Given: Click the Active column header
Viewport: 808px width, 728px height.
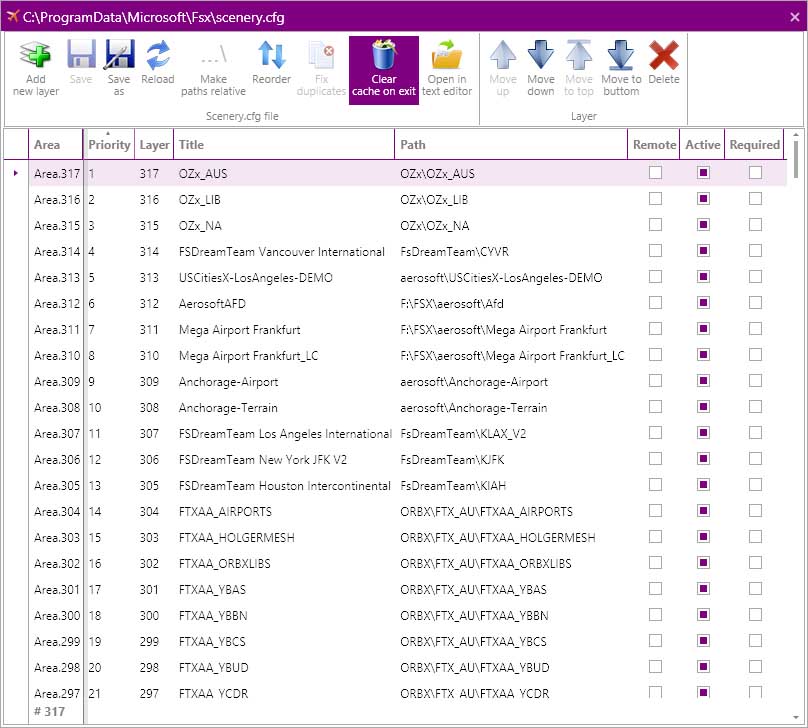Looking at the screenshot, I should [x=702, y=145].
